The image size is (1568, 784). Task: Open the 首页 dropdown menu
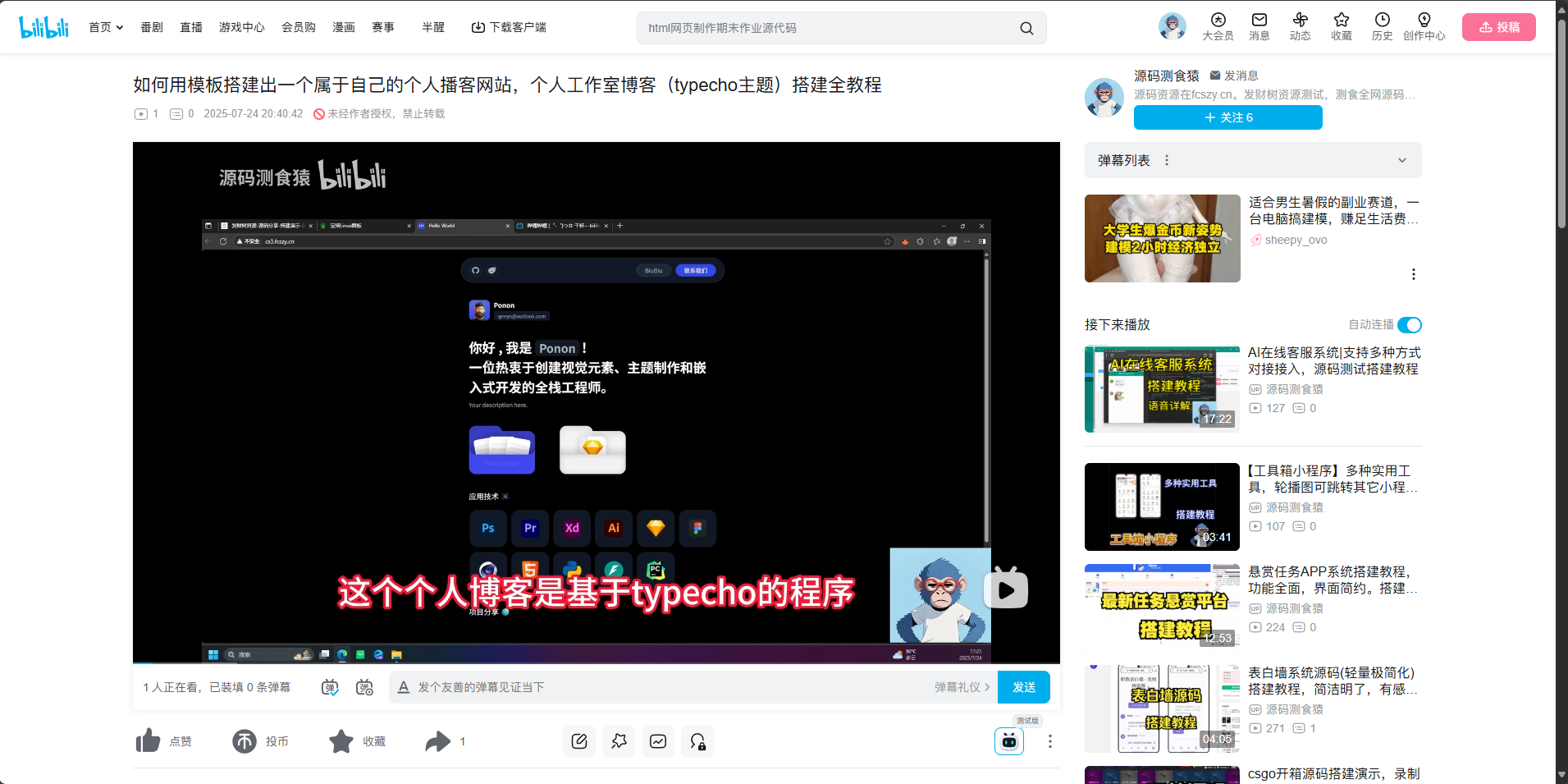pos(106,27)
